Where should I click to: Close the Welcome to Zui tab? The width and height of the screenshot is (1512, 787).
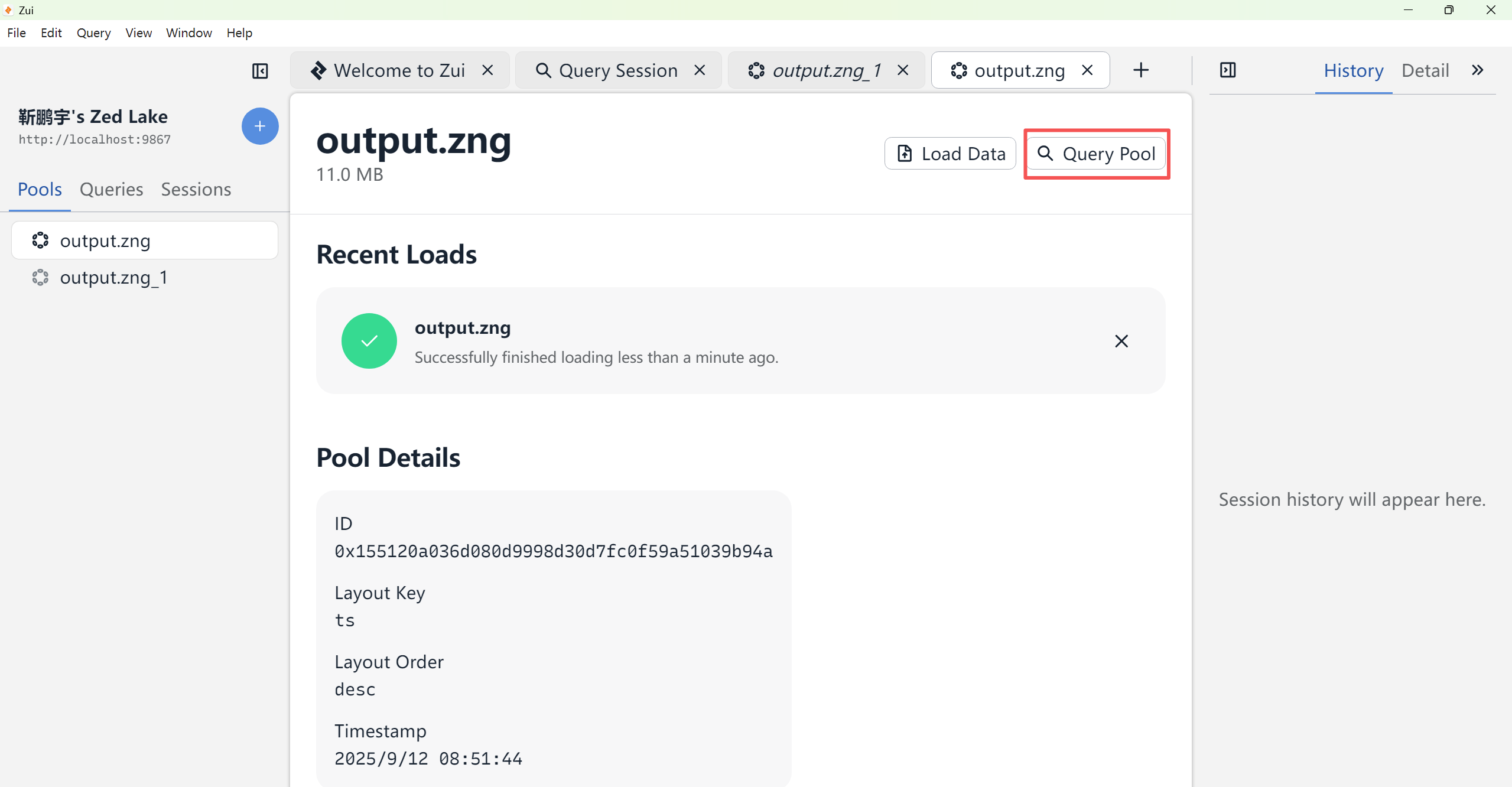click(487, 70)
